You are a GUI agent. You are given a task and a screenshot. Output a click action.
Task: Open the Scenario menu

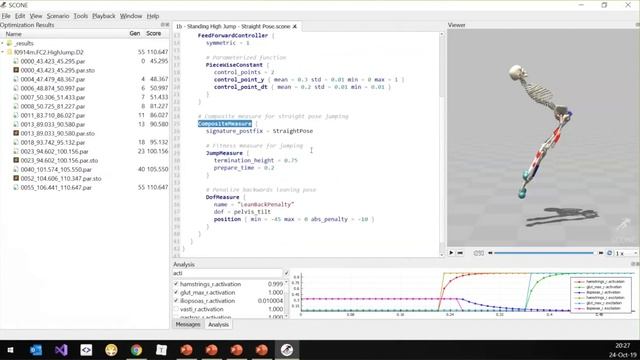click(58, 16)
